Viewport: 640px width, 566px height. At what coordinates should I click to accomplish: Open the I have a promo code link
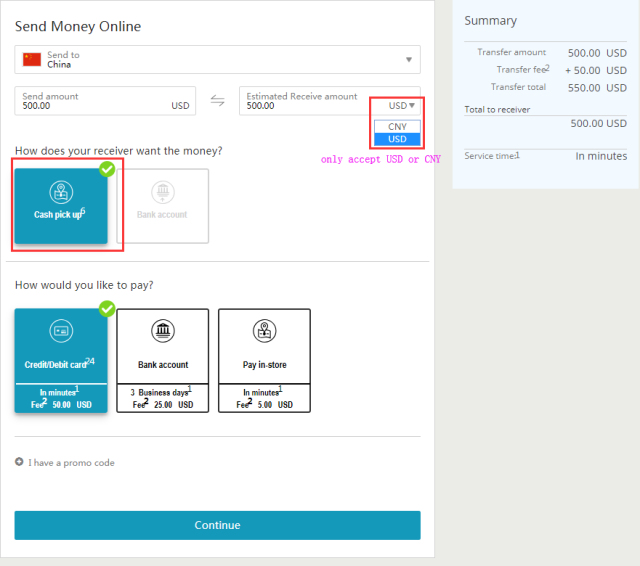point(71,463)
